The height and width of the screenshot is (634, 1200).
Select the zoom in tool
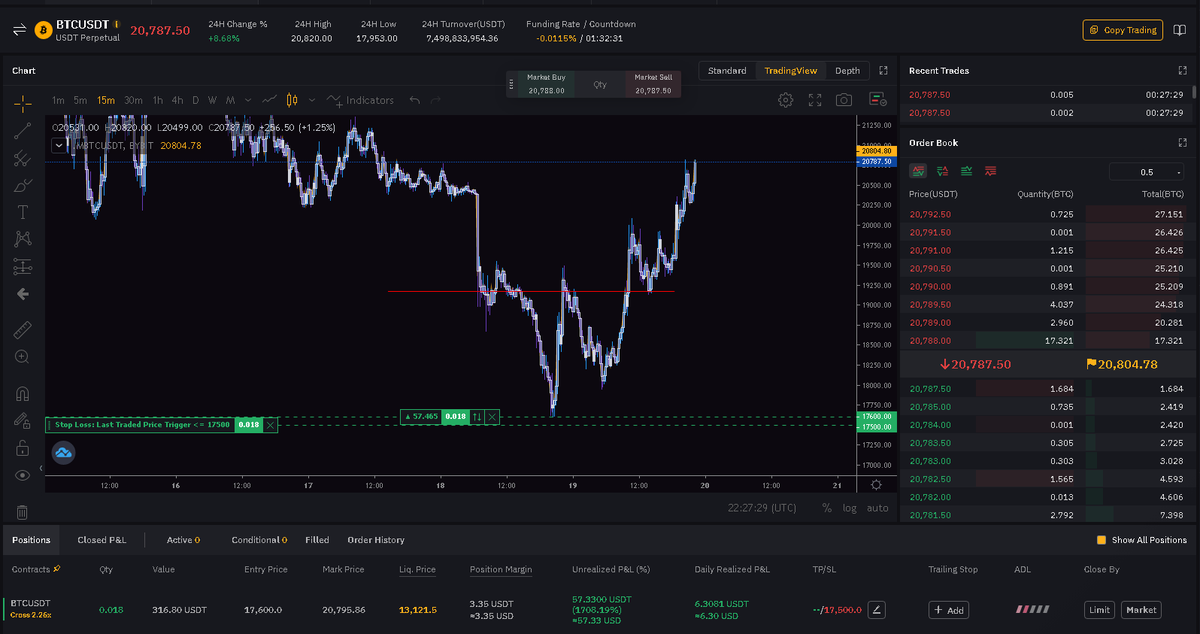click(x=22, y=357)
